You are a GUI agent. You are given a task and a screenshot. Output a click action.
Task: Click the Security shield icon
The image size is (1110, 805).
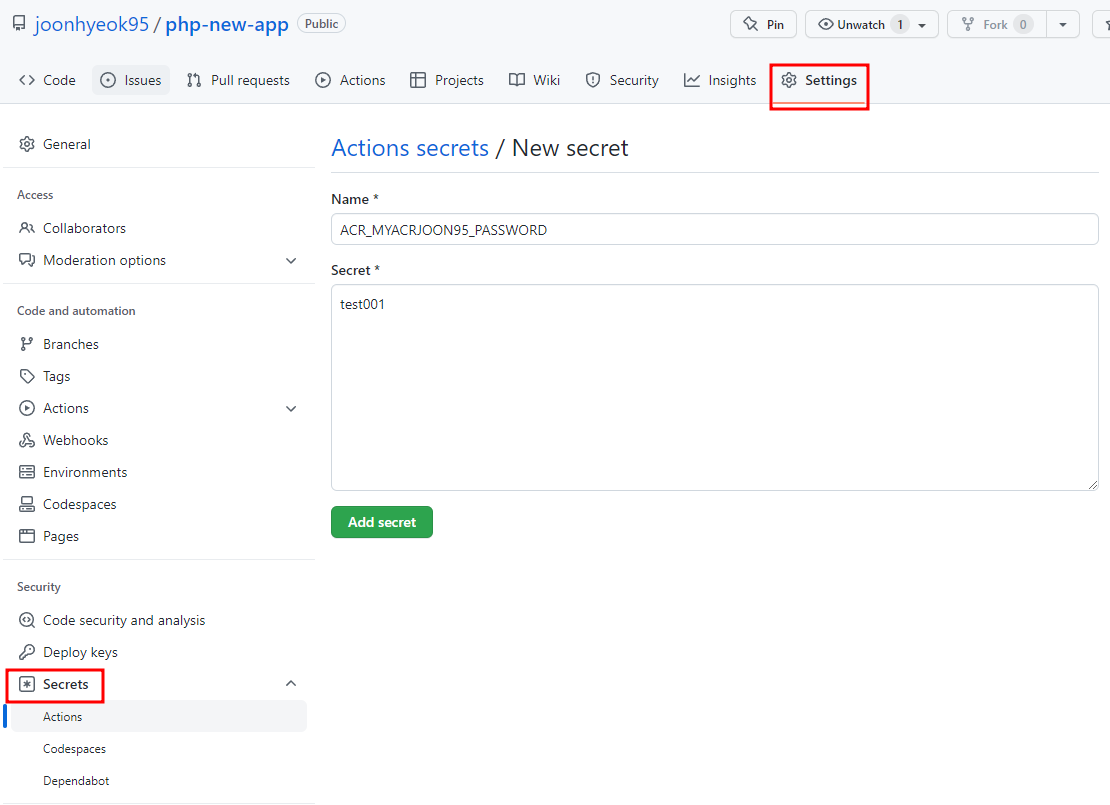point(593,80)
